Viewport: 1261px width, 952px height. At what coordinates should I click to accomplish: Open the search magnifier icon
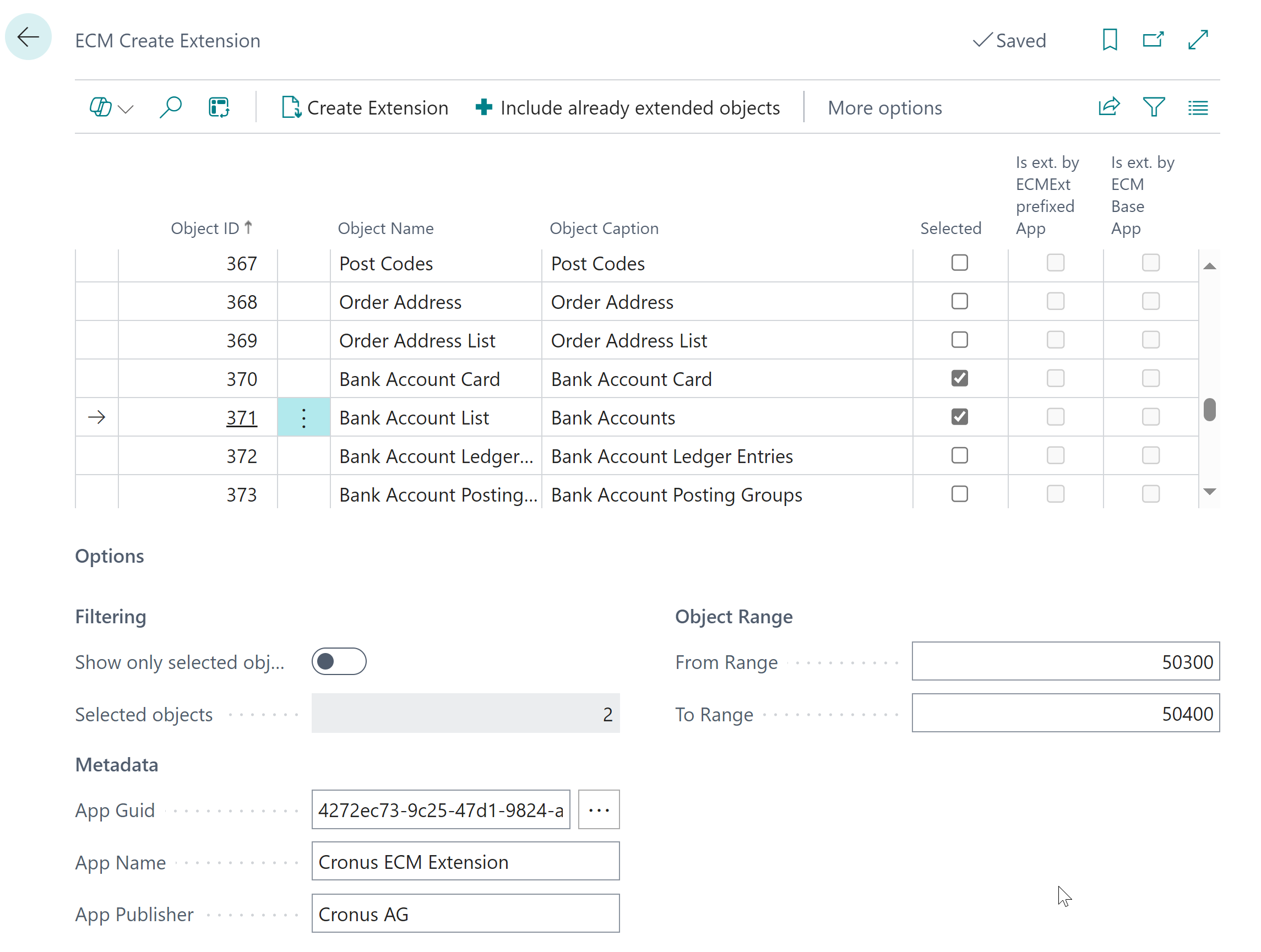[x=171, y=107]
